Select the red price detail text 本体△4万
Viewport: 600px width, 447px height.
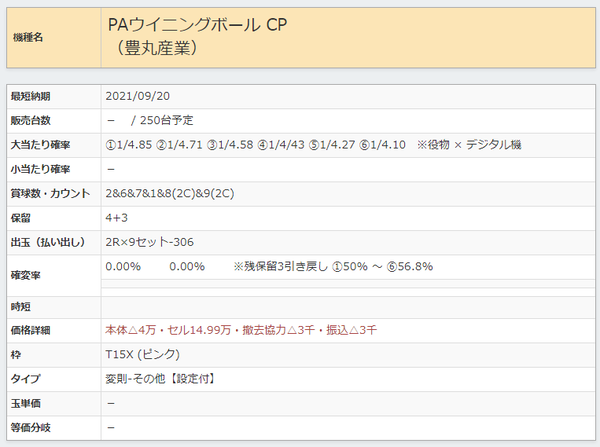point(130,330)
